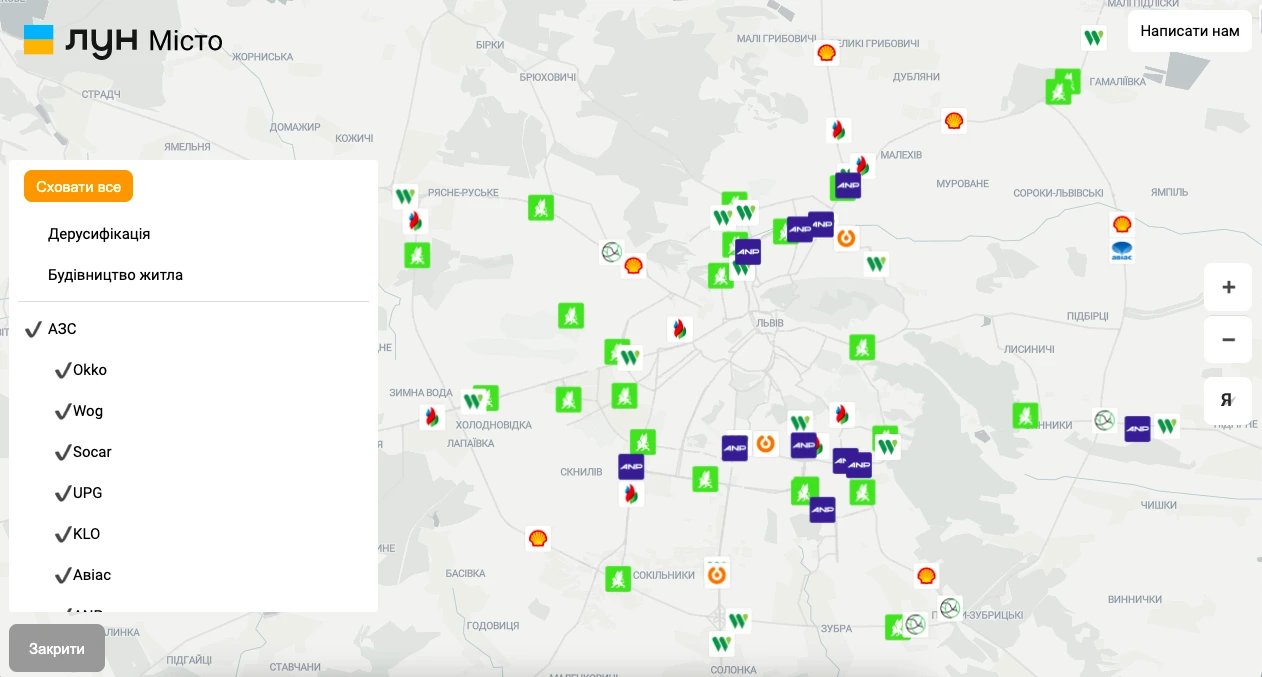Image resolution: width=1262 pixels, height=677 pixels.
Task: Uncheck the АЗС layer checkbox
Action: (x=34, y=329)
